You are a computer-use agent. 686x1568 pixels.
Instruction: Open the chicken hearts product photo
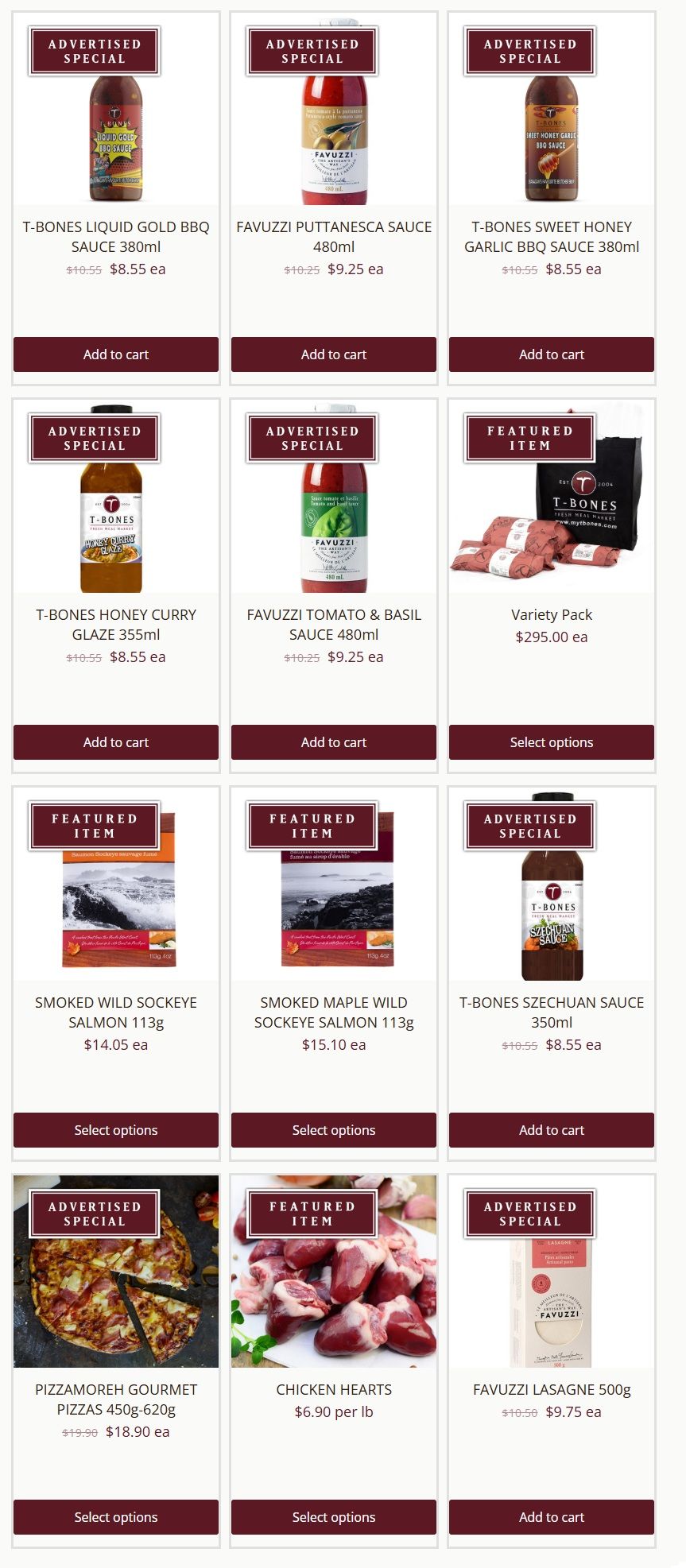coord(334,1272)
